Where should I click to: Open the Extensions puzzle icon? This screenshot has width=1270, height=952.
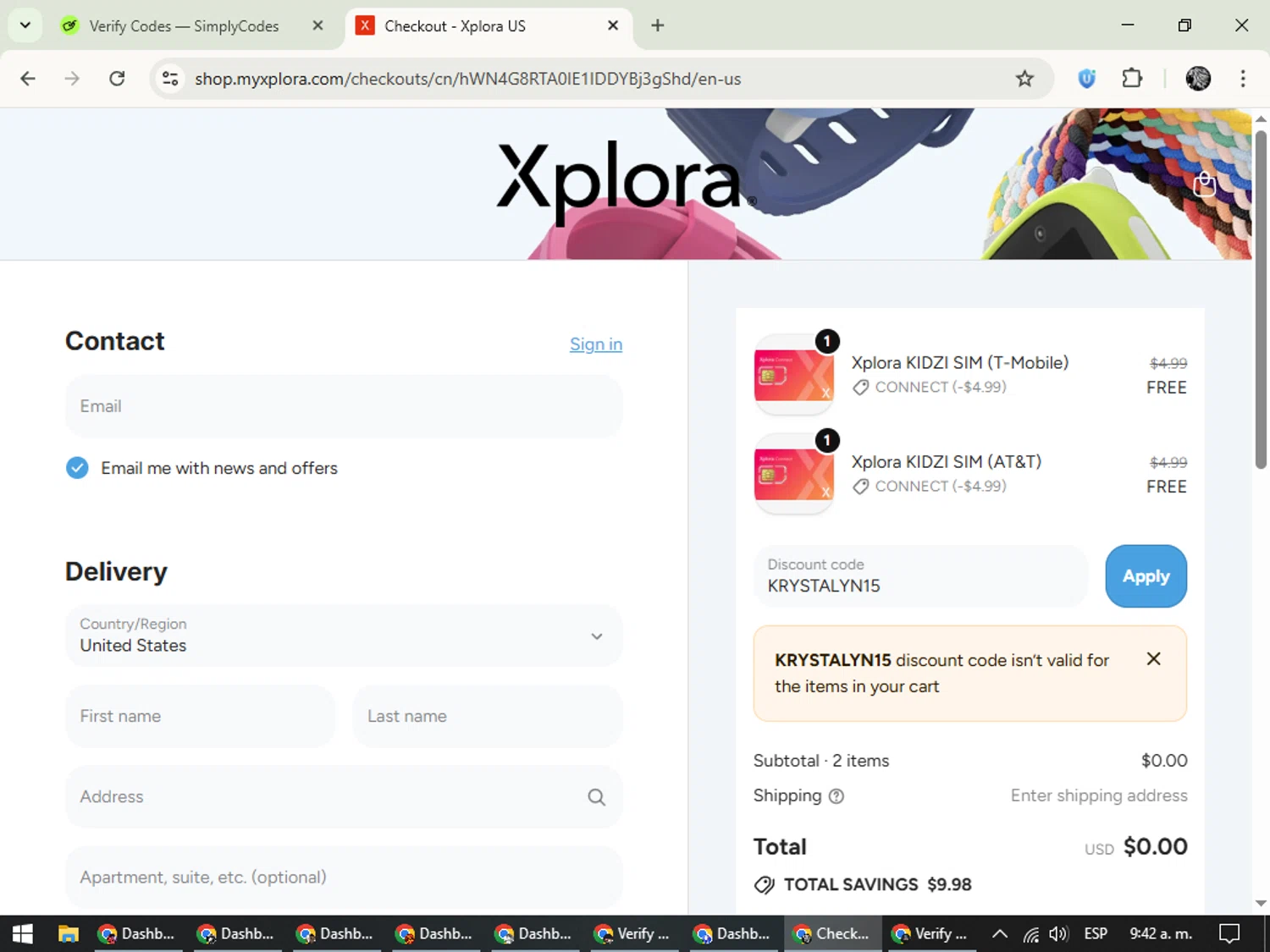pyautogui.click(x=1132, y=79)
